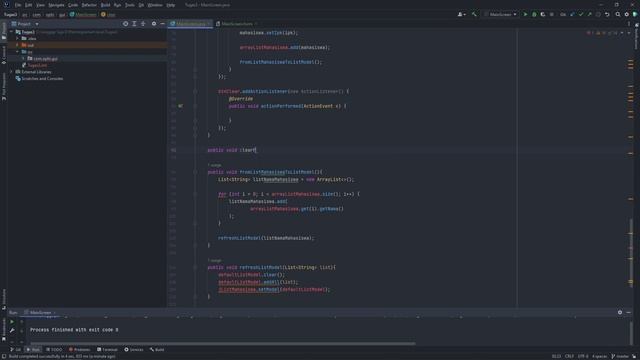Expand the .idea folder
The image size is (640, 360).
pos(18,38)
